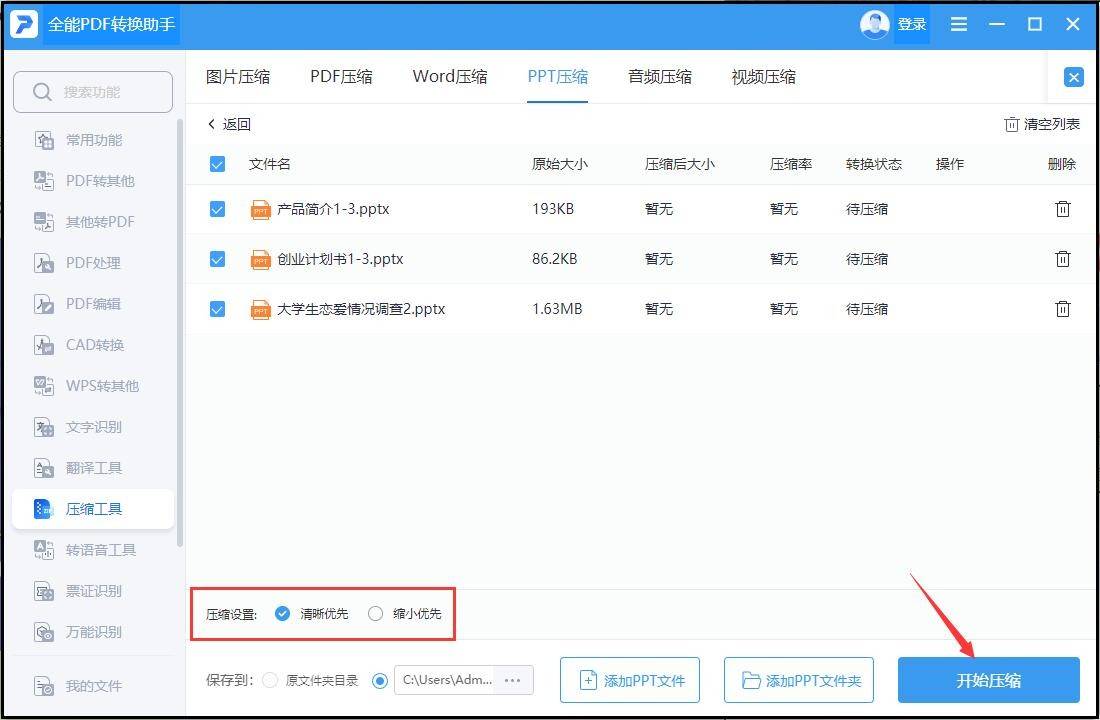Toggle the select-all checkbox in the header
Screen dimensions: 1100x720
[x=217, y=164]
